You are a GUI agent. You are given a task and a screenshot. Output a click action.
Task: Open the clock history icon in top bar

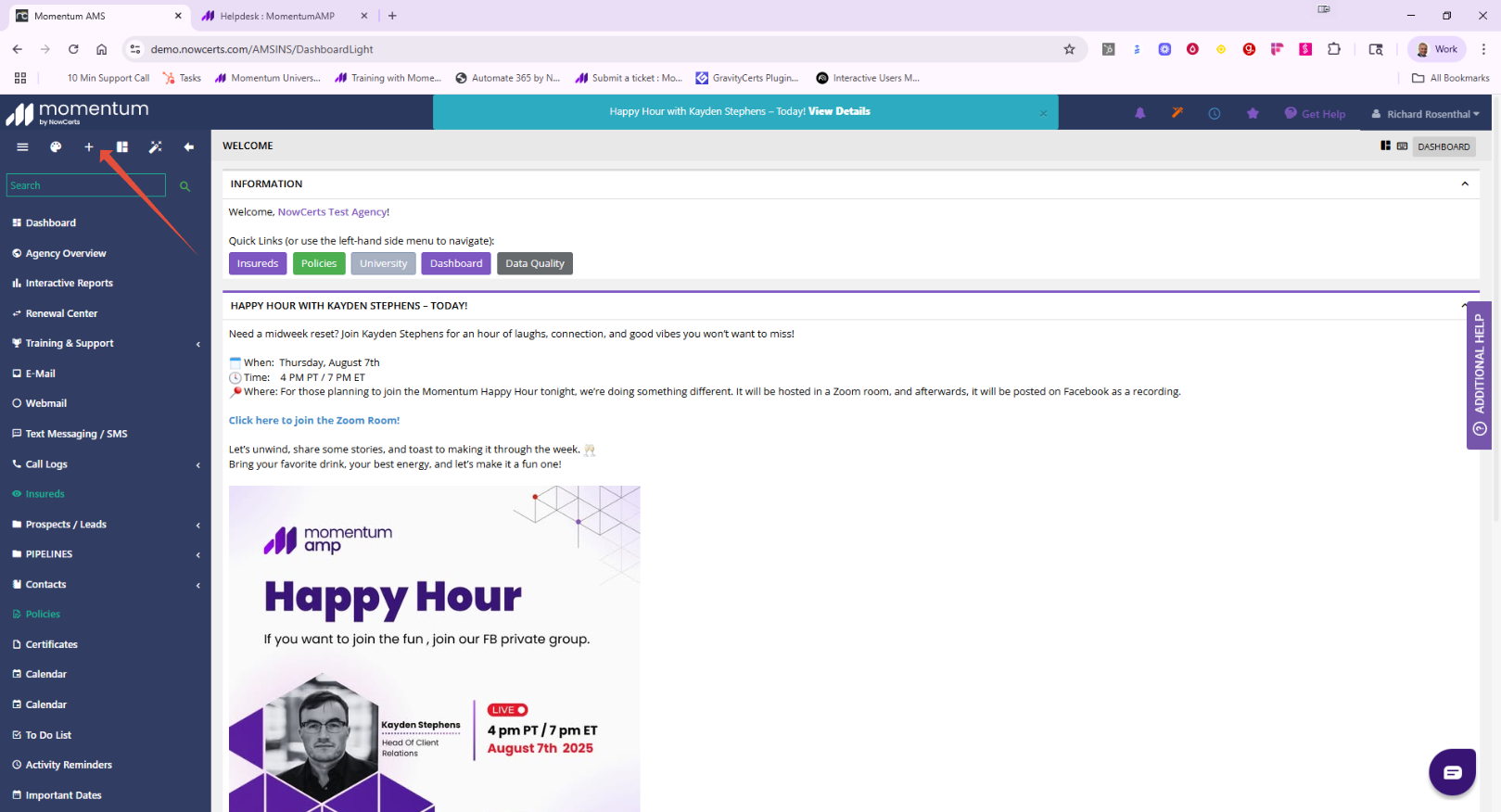[x=1215, y=113]
